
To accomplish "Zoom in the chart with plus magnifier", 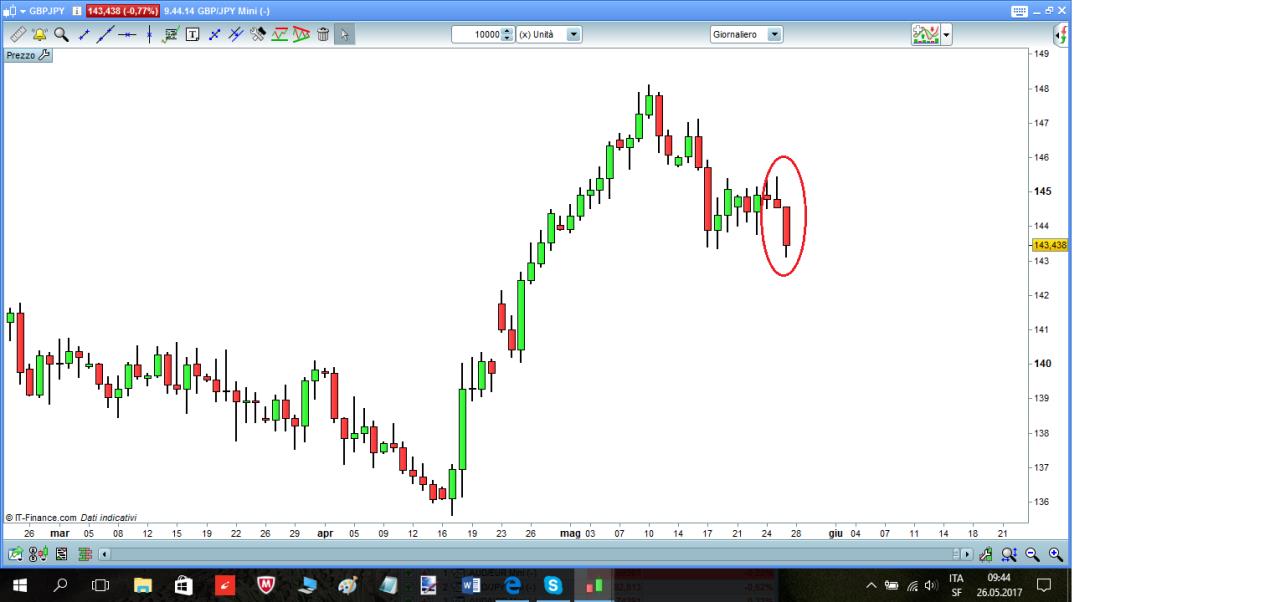I will click(x=1055, y=554).
